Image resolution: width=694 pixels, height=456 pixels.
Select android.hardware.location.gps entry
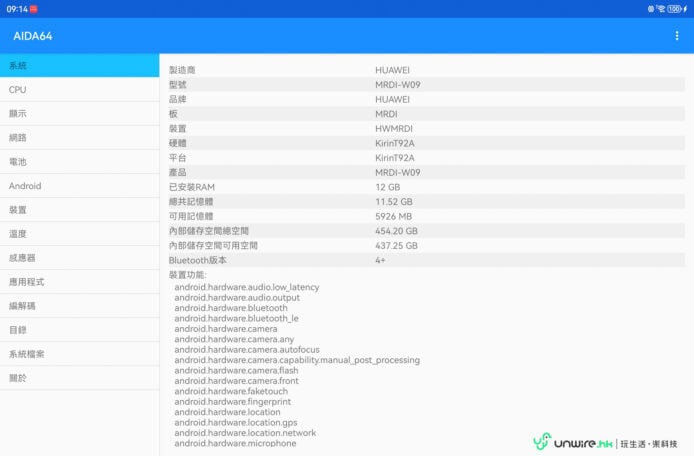pyautogui.click(x=235, y=422)
